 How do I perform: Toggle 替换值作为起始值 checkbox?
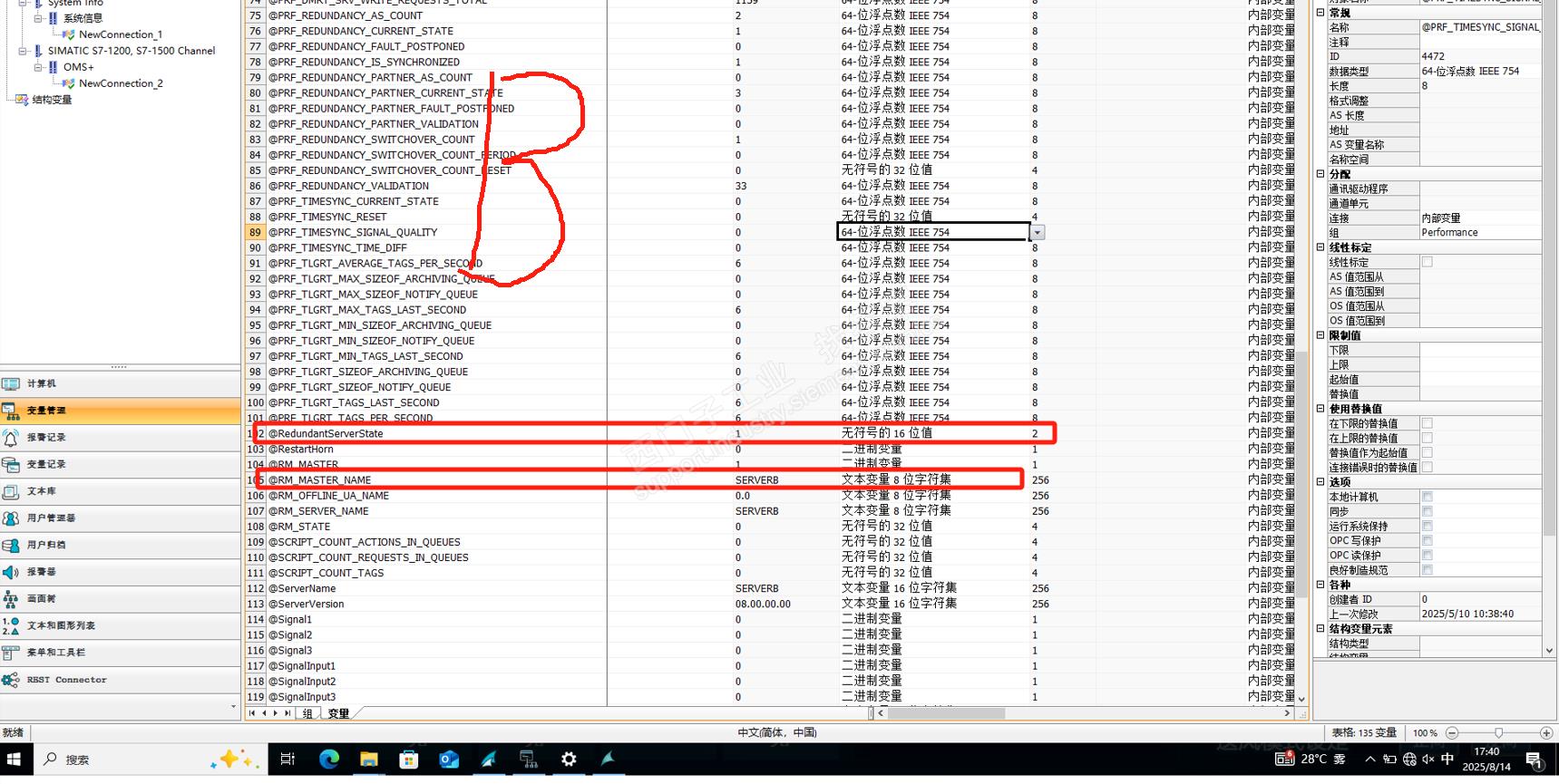pos(1427,452)
